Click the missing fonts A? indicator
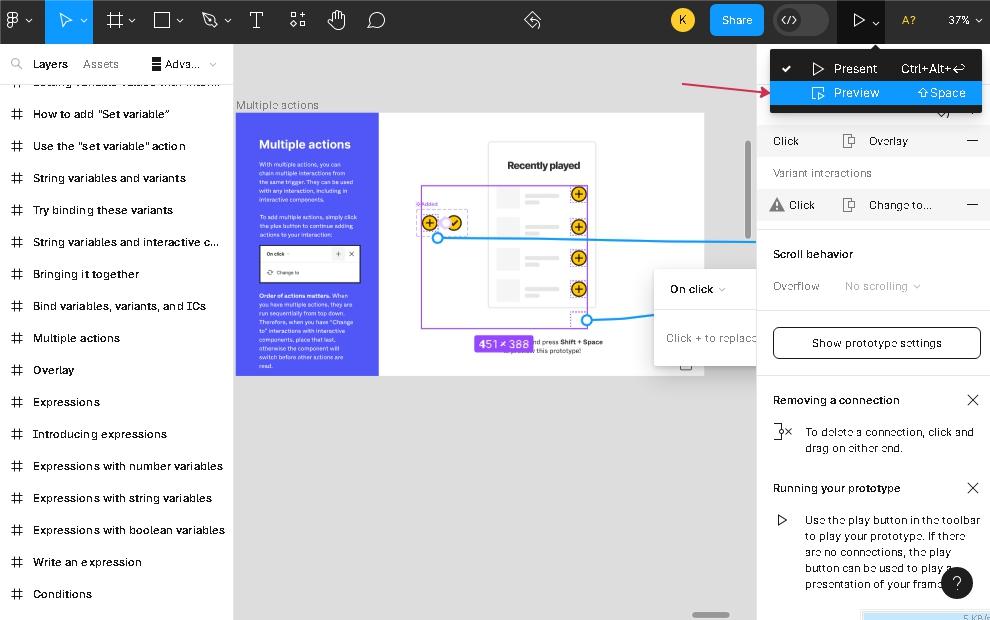The height and width of the screenshot is (620, 990). [908, 20]
